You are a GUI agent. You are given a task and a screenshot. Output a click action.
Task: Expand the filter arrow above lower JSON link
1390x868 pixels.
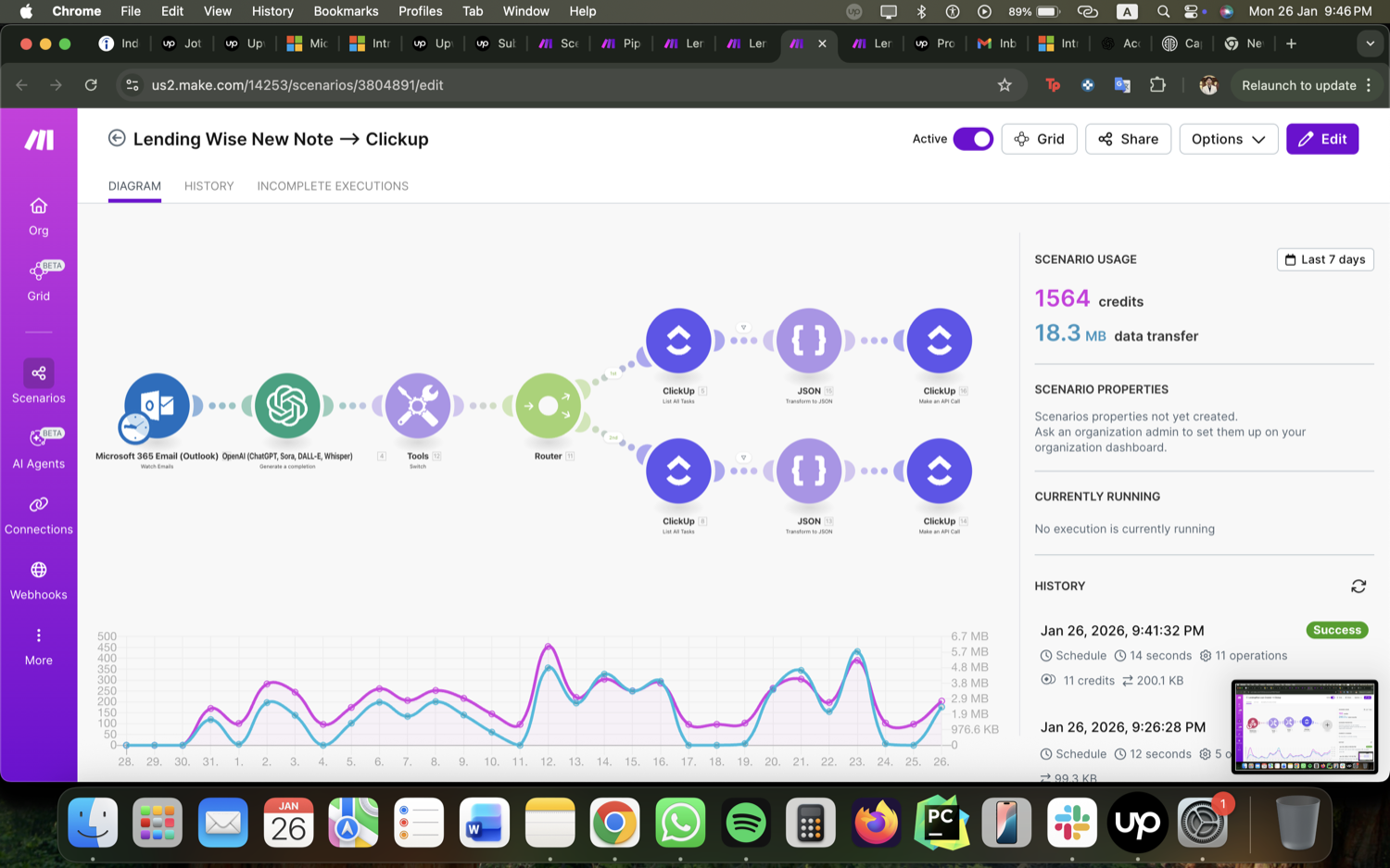743,458
